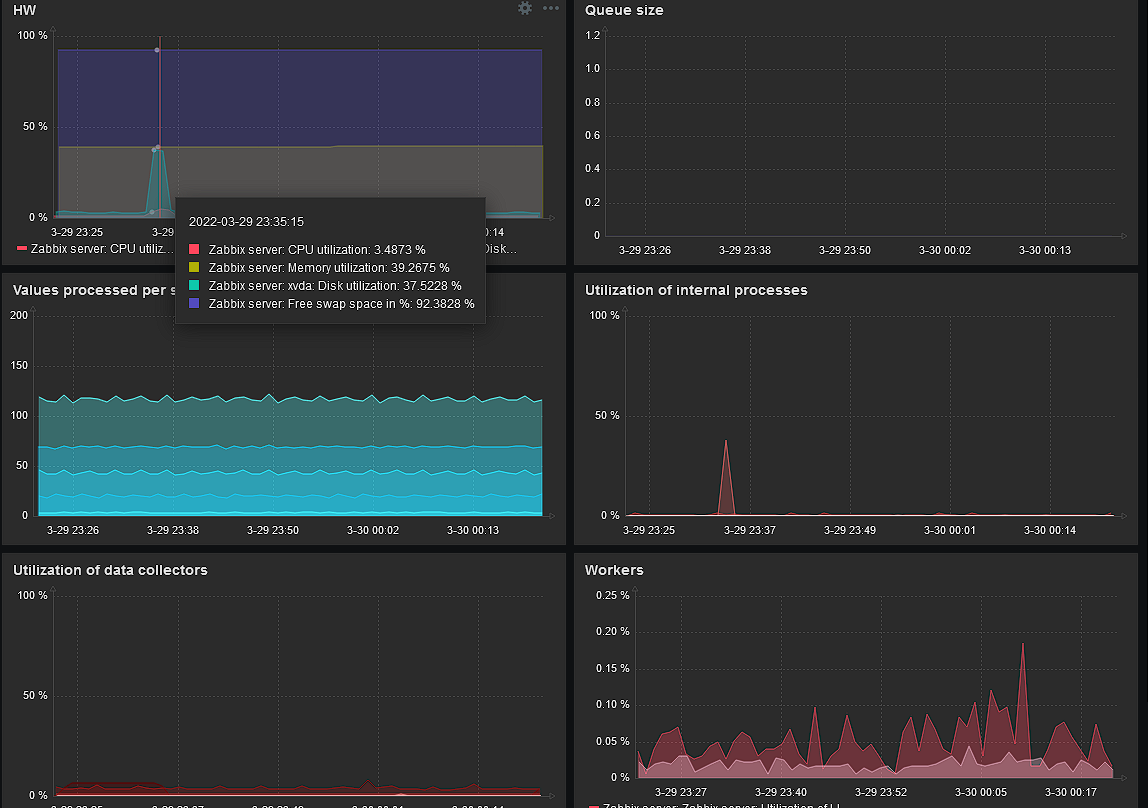Click the 150 label on Values processed axis
Image resolution: width=1148 pixels, height=808 pixels.
pyautogui.click(x=19, y=365)
